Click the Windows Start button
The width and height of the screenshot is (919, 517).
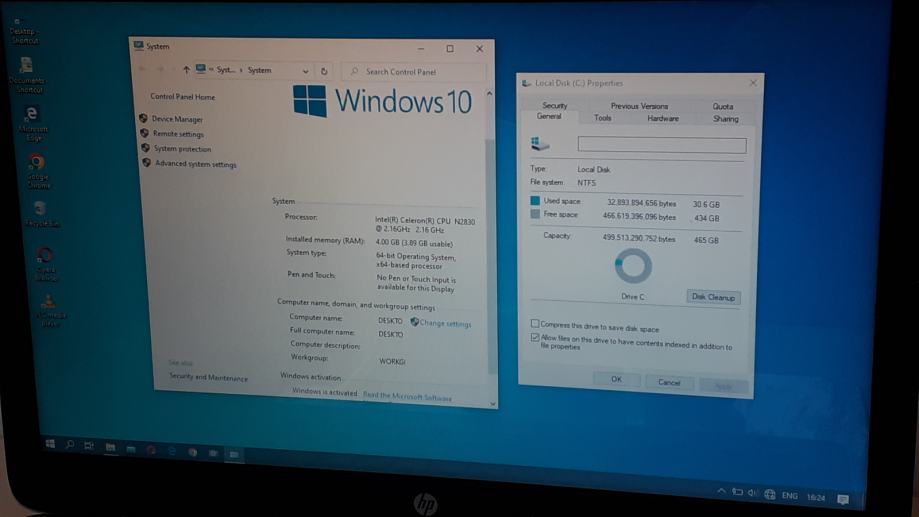point(50,444)
